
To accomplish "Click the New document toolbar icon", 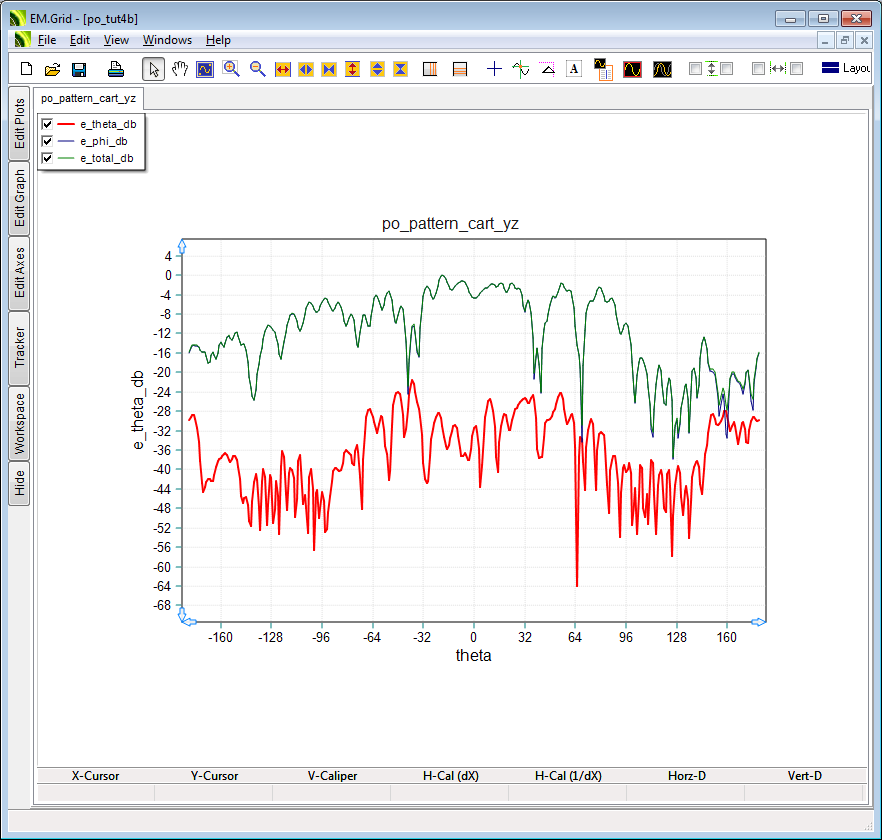I will coord(27,69).
